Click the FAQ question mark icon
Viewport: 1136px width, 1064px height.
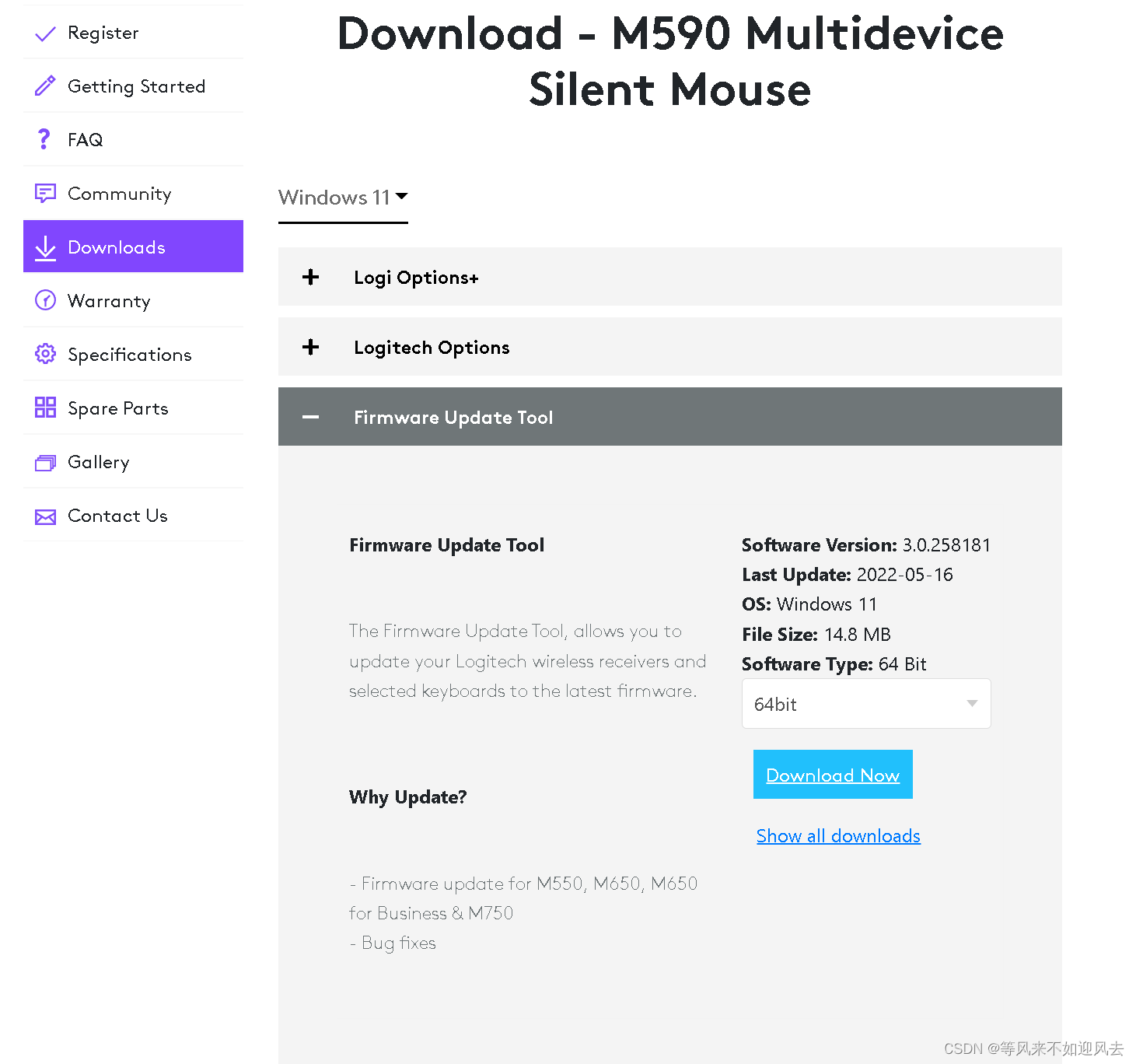pos(44,139)
